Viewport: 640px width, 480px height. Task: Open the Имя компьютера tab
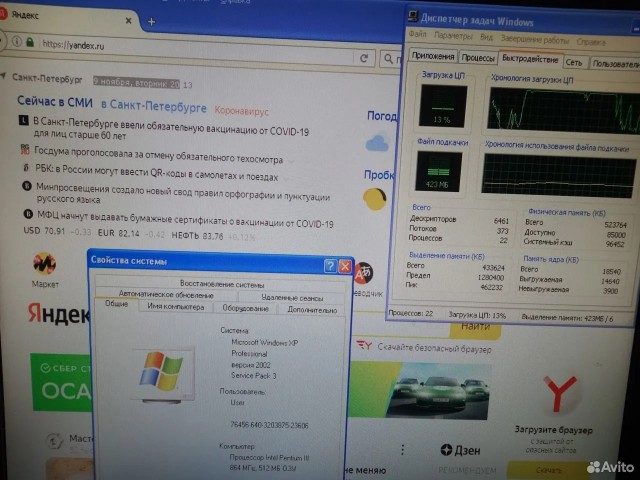pyautogui.click(x=176, y=307)
